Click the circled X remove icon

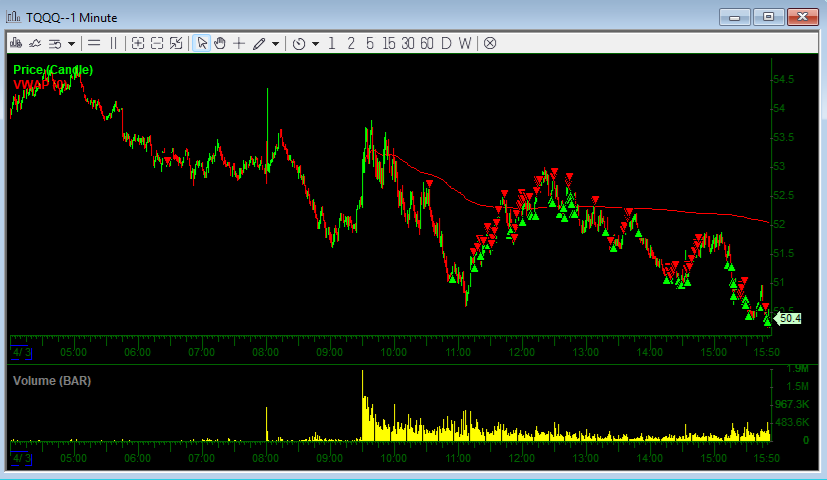(x=490, y=43)
